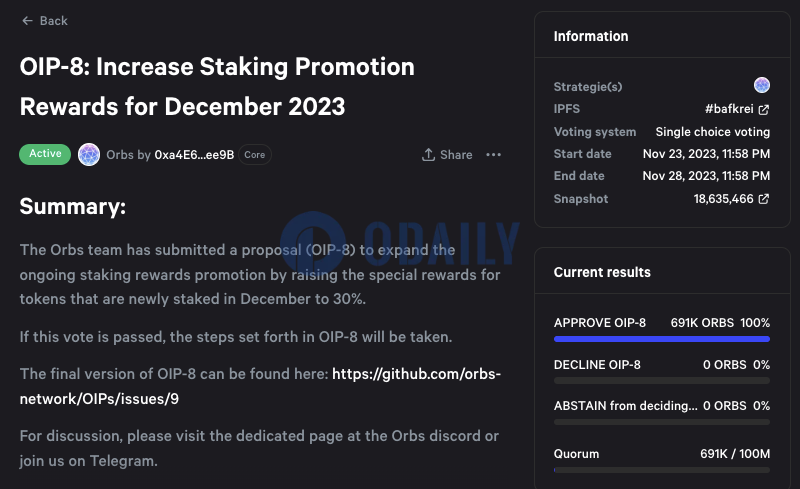800x489 pixels.
Task: Click the snapshot number 18,635,466
Action: pos(723,199)
